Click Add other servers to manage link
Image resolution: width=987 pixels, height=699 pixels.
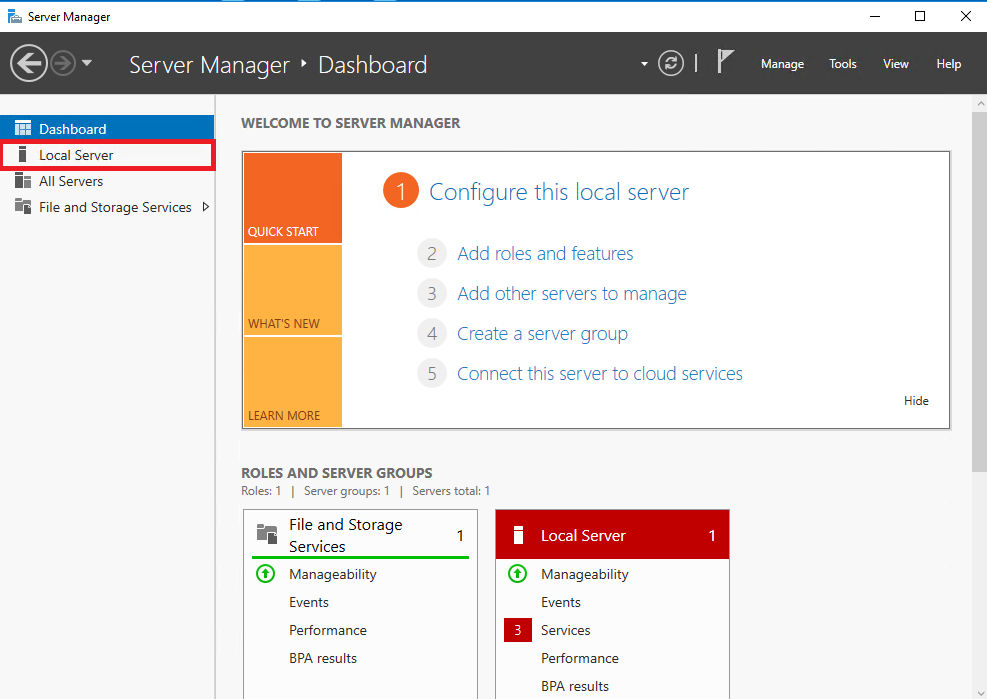tap(572, 293)
